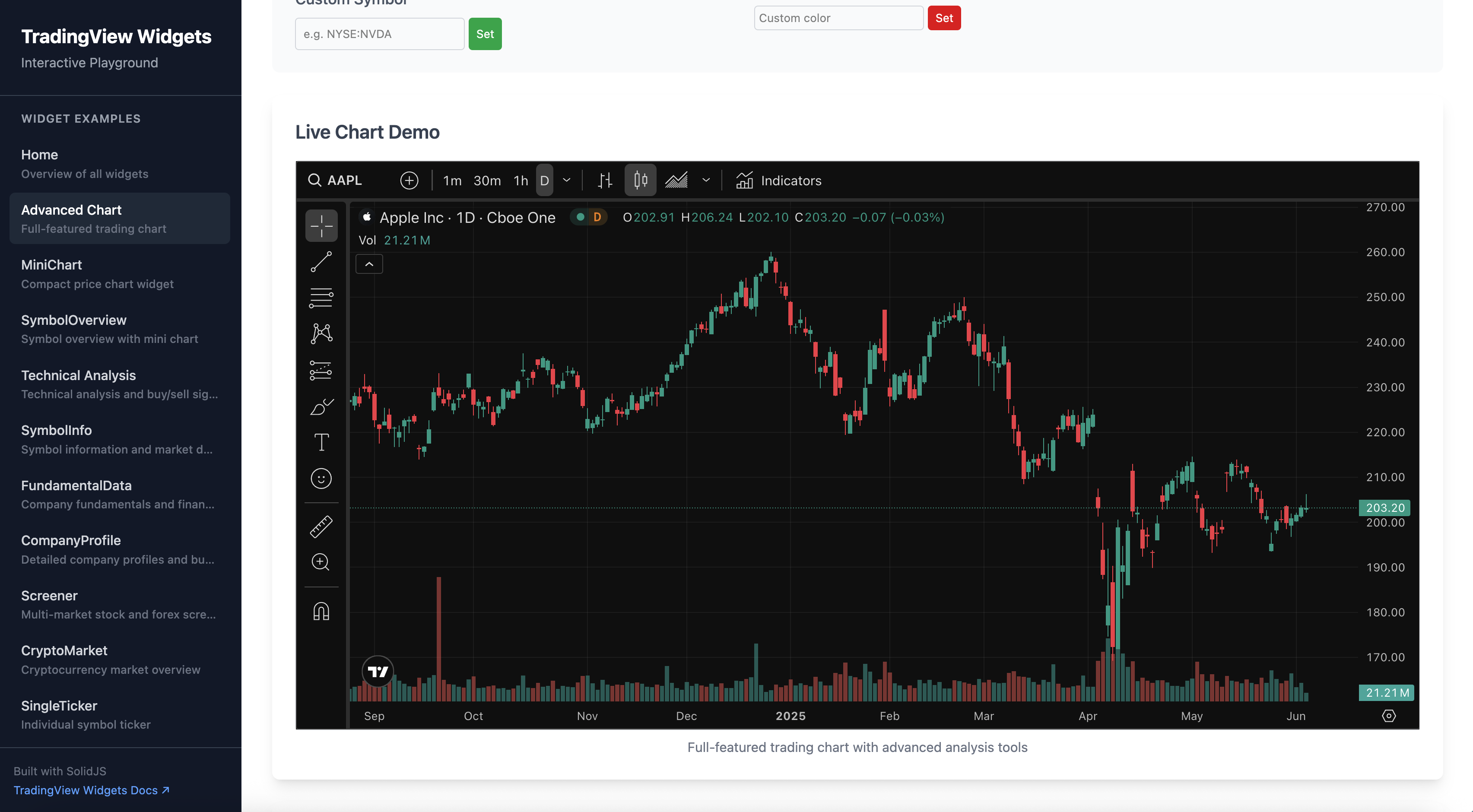Open the emoji icons tool
The width and height of the screenshot is (1473, 812).
point(321,478)
